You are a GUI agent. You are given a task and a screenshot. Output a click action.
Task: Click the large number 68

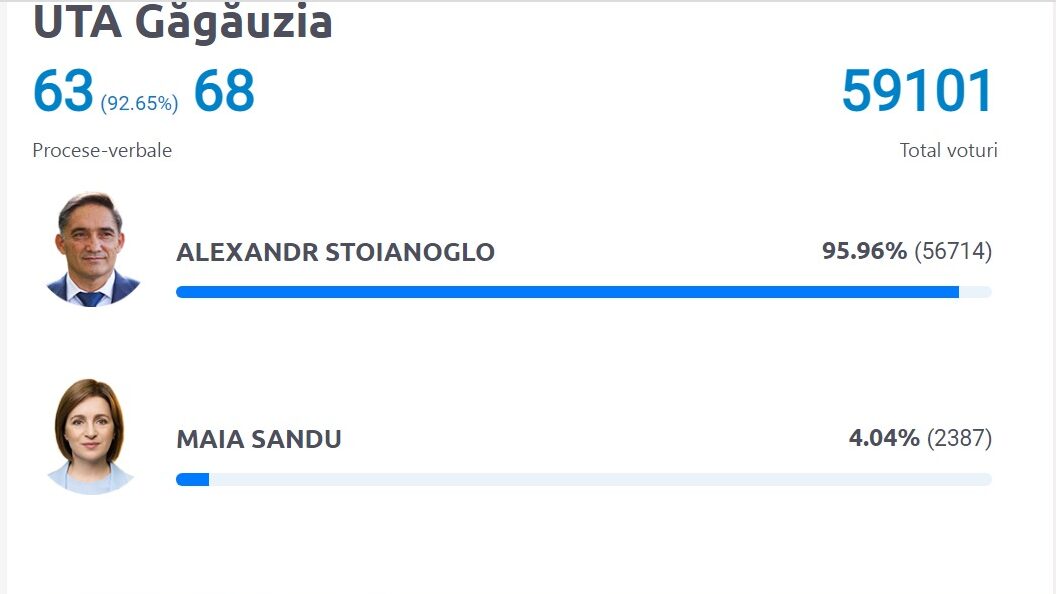tap(224, 92)
